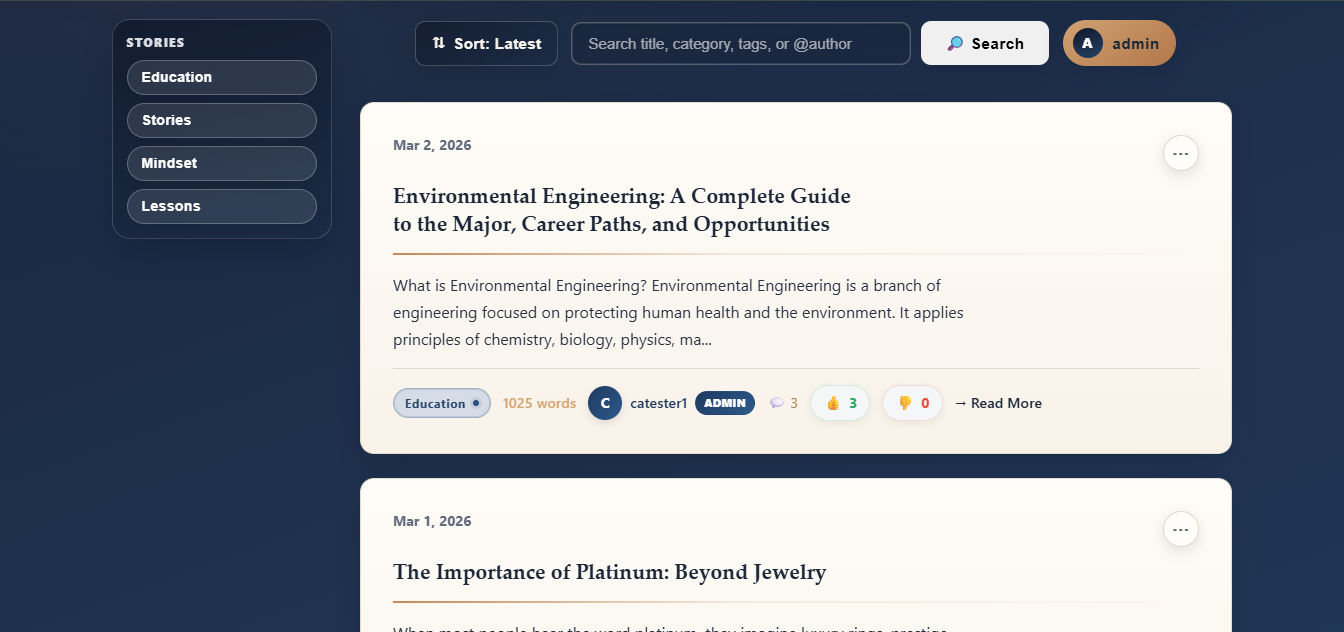Click the magnifier Search button

click(x=984, y=44)
